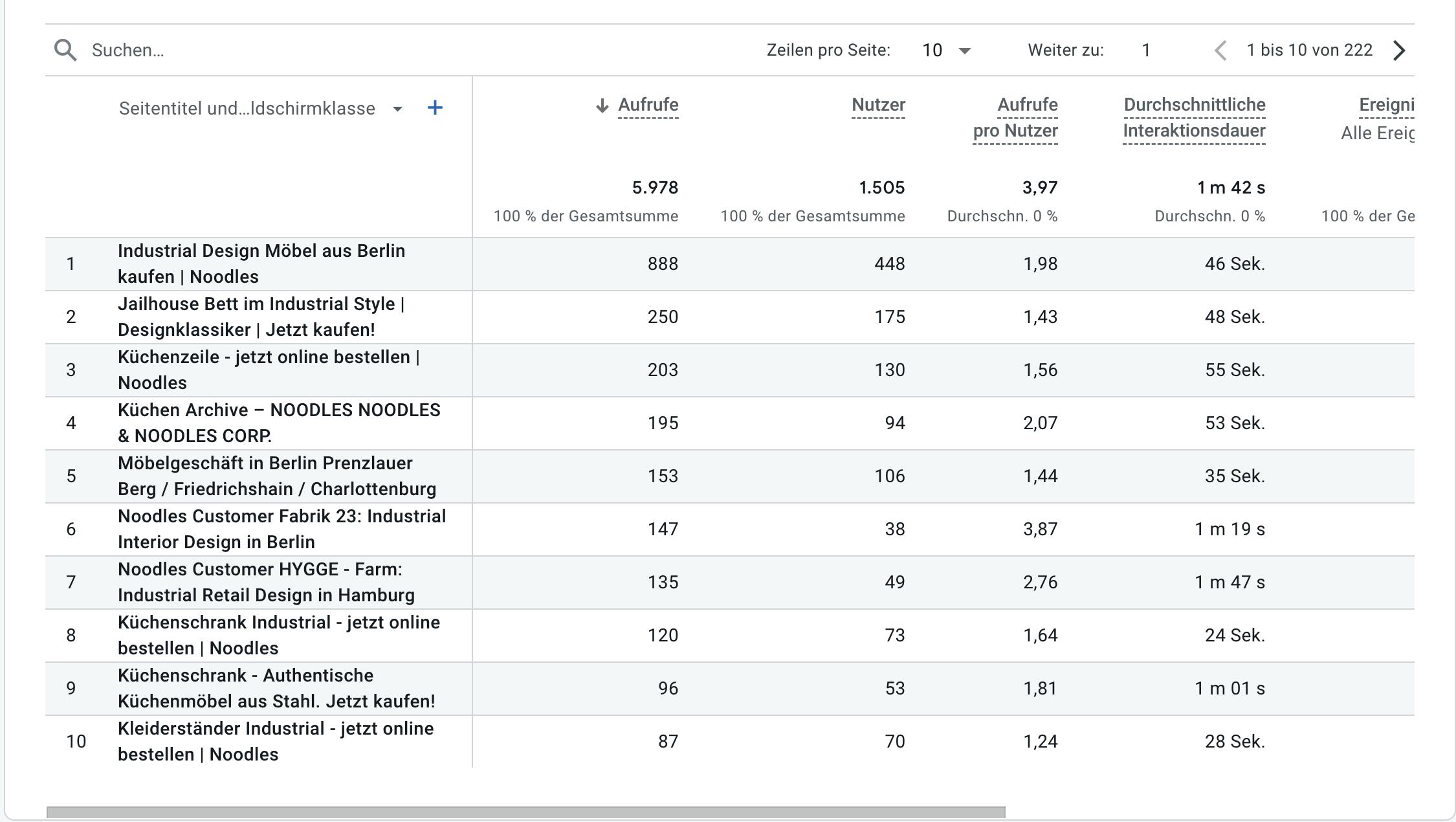Screen dimensions: 1456x822
Task: Go to next page of results
Action: pyautogui.click(x=1399, y=50)
